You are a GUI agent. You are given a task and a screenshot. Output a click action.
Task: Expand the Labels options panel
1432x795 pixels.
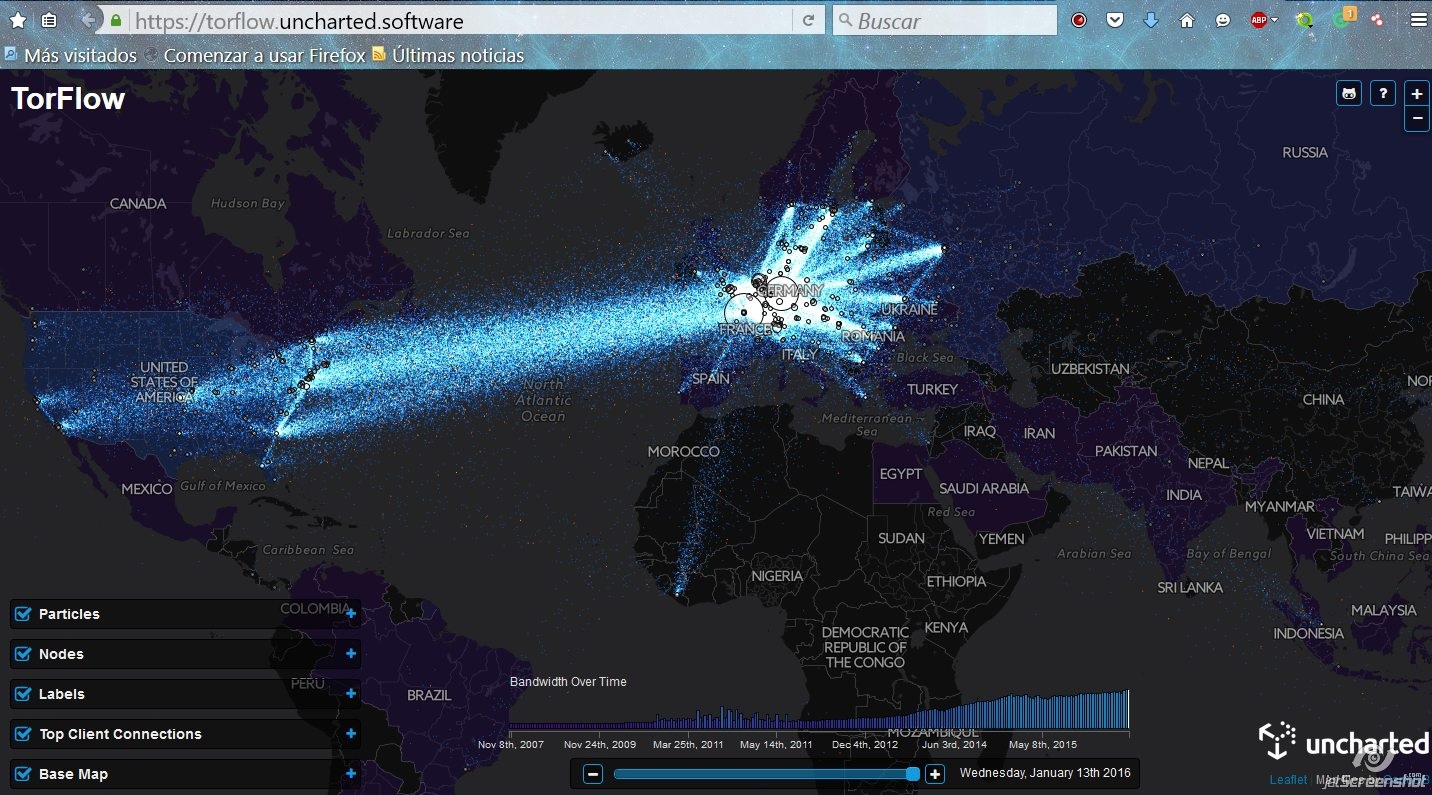(x=351, y=694)
